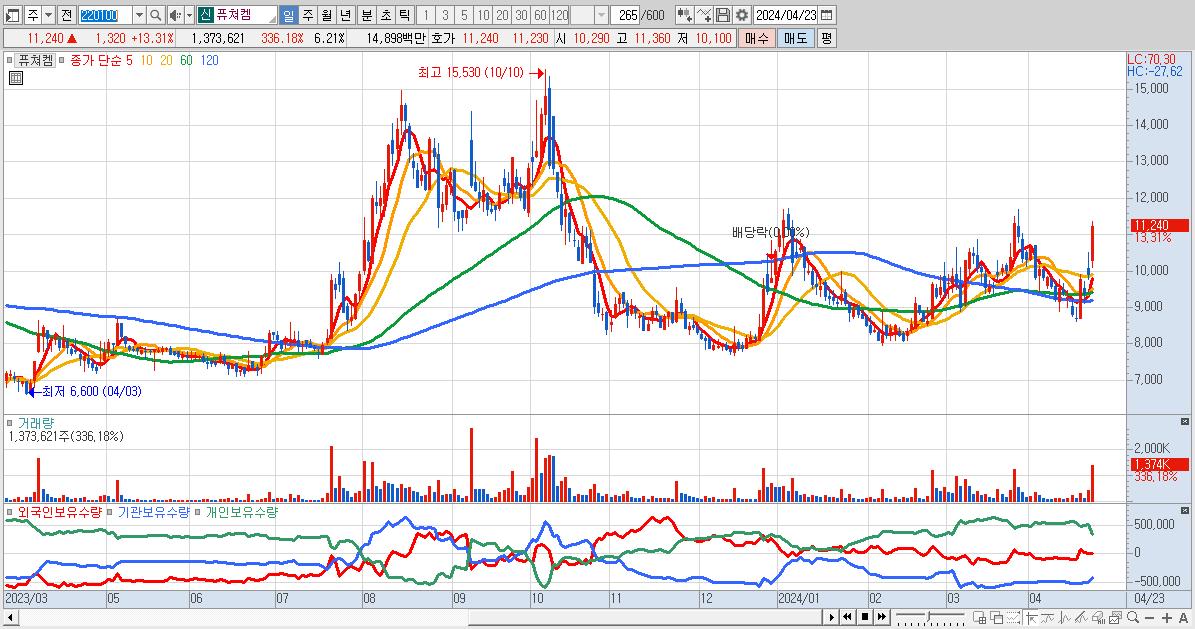Click the speaker sound alert icon

coord(175,14)
